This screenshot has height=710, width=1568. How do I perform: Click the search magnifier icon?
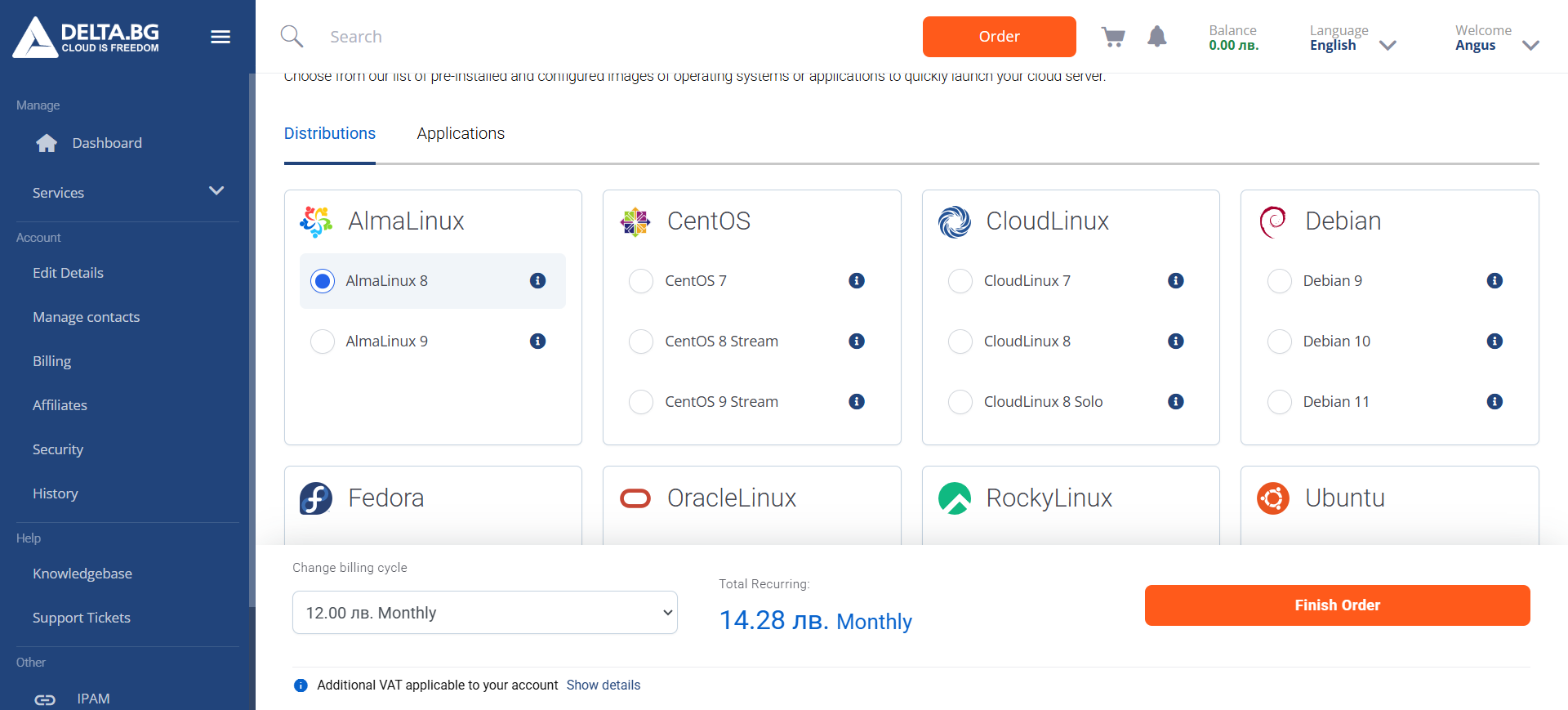tap(292, 37)
